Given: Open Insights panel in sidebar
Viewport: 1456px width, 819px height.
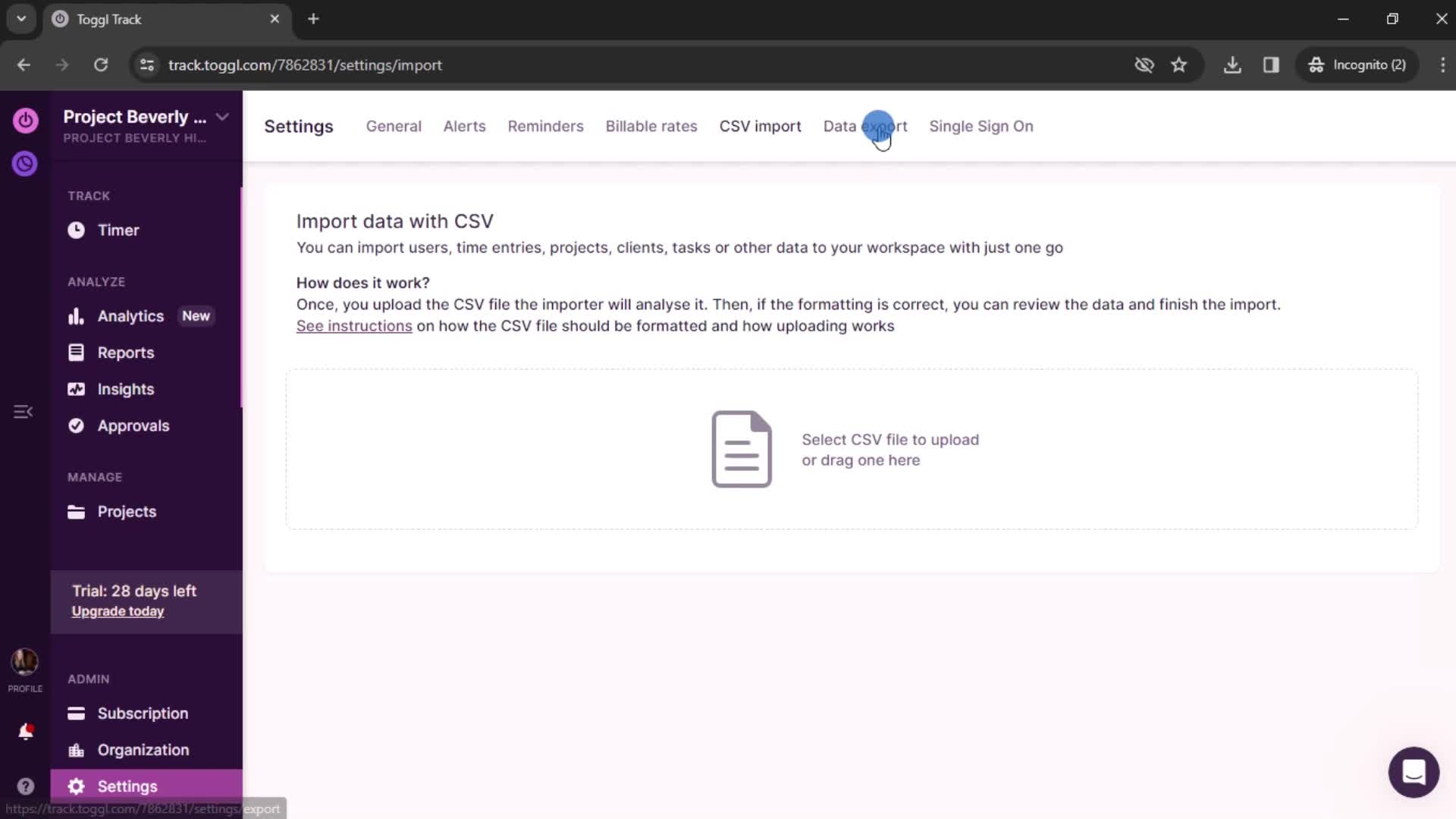Looking at the screenshot, I should coord(125,390).
